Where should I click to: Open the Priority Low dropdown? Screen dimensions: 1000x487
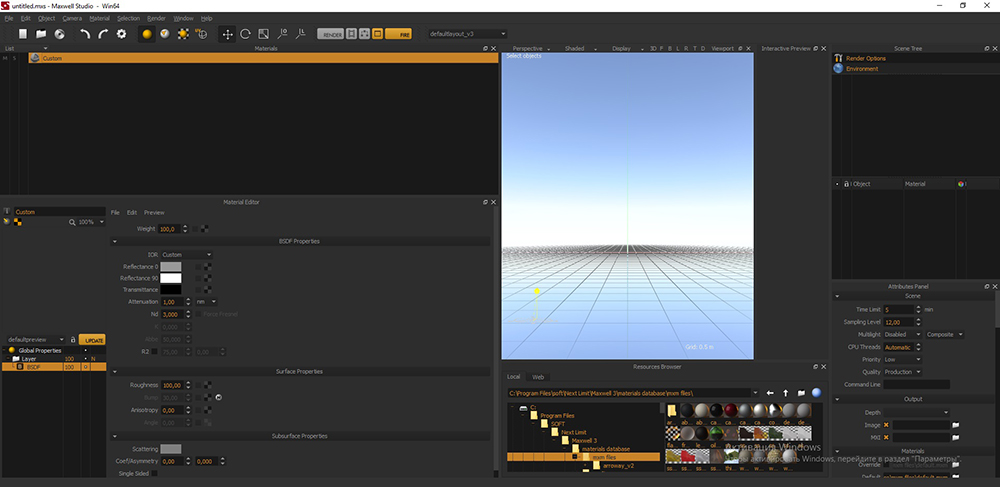pyautogui.click(x=902, y=360)
